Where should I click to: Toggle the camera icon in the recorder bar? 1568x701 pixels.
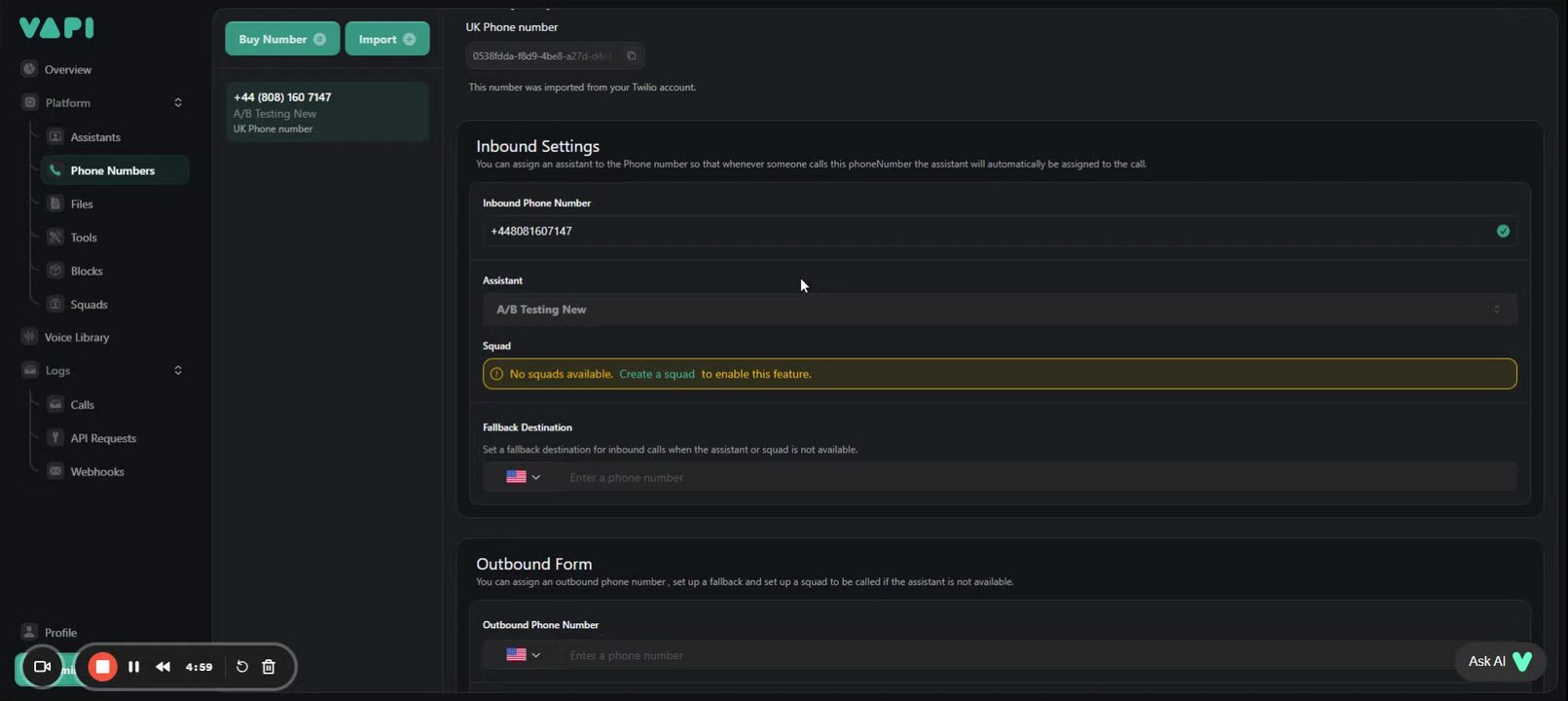click(42, 667)
